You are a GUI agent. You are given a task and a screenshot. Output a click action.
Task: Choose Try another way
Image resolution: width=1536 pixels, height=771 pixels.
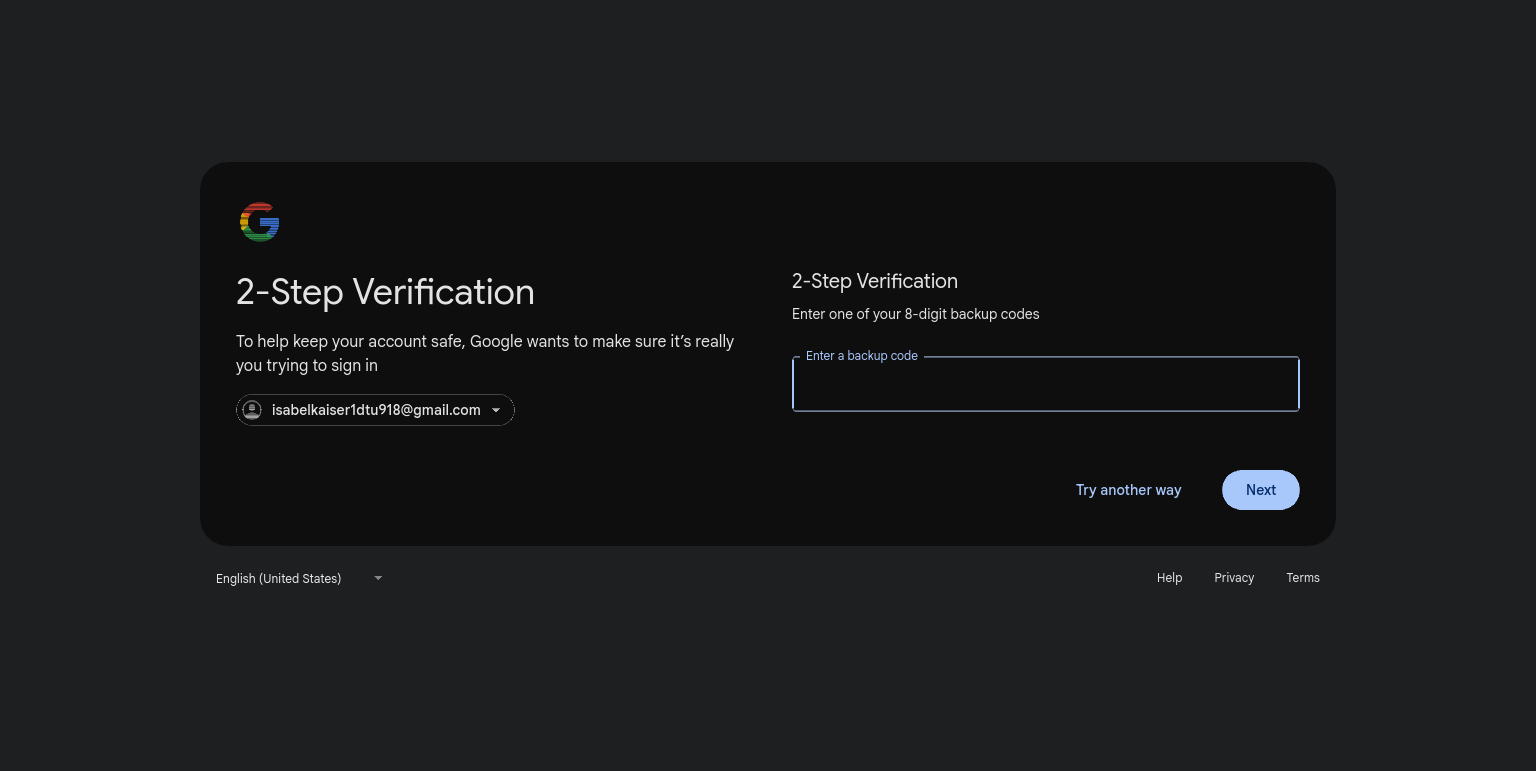click(x=1128, y=490)
